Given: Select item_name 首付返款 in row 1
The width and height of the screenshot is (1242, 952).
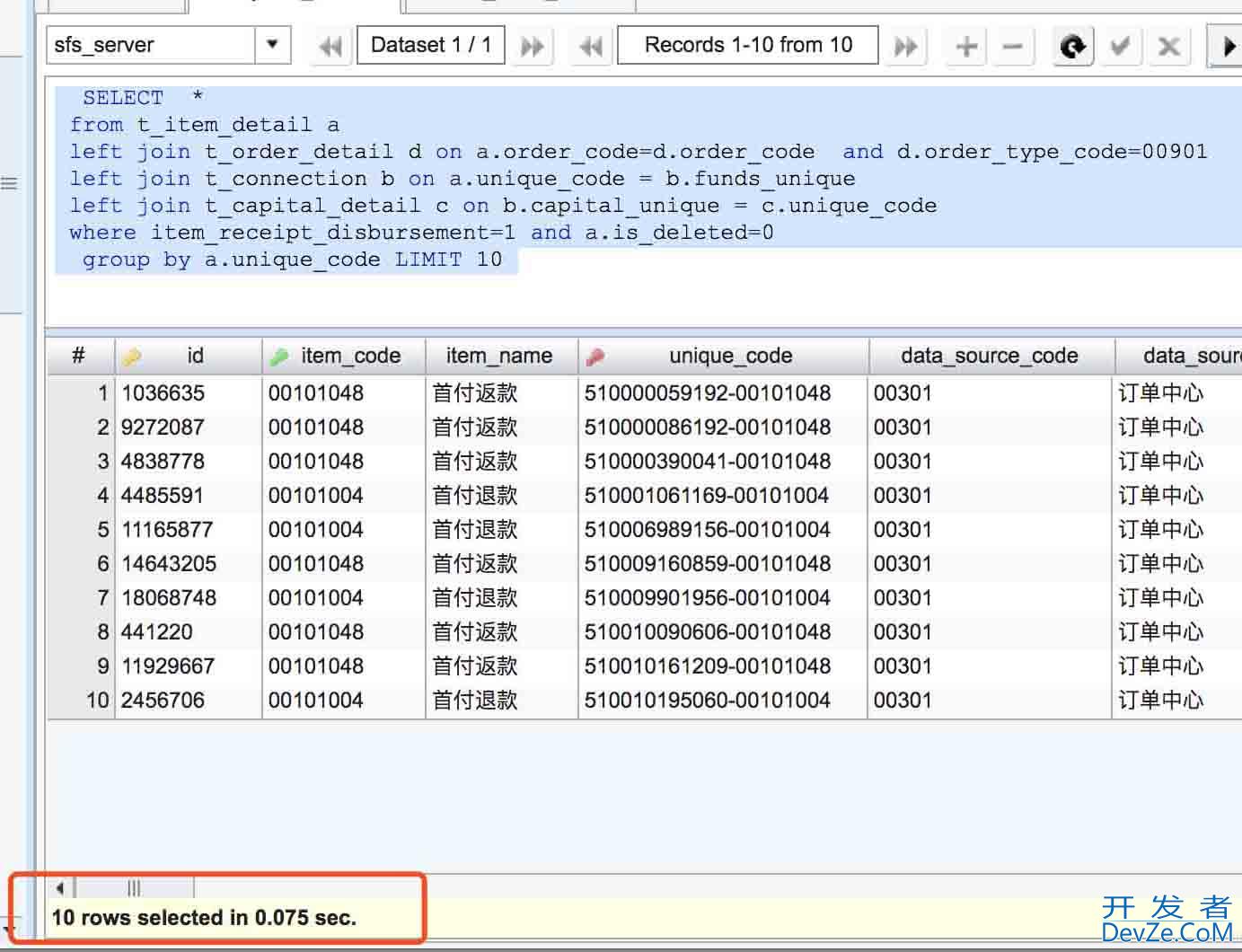Looking at the screenshot, I should click(501, 393).
